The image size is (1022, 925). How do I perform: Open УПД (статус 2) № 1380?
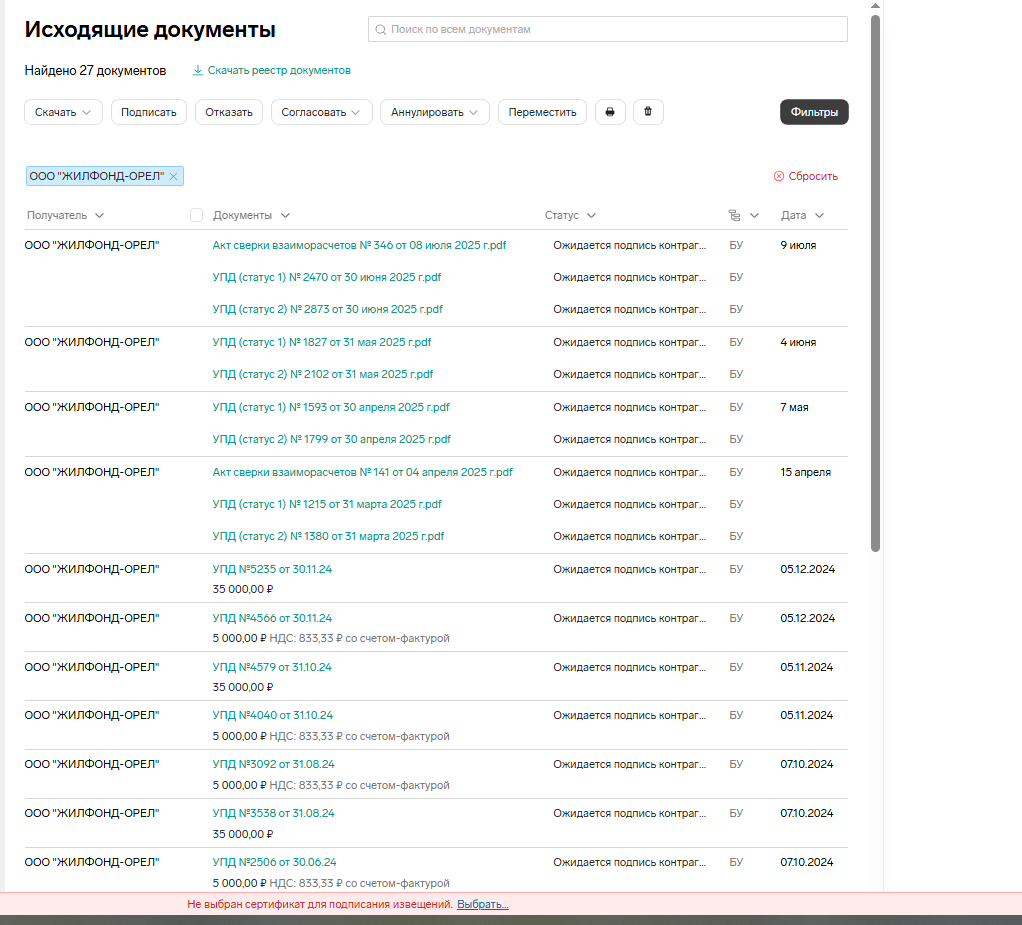[328, 536]
